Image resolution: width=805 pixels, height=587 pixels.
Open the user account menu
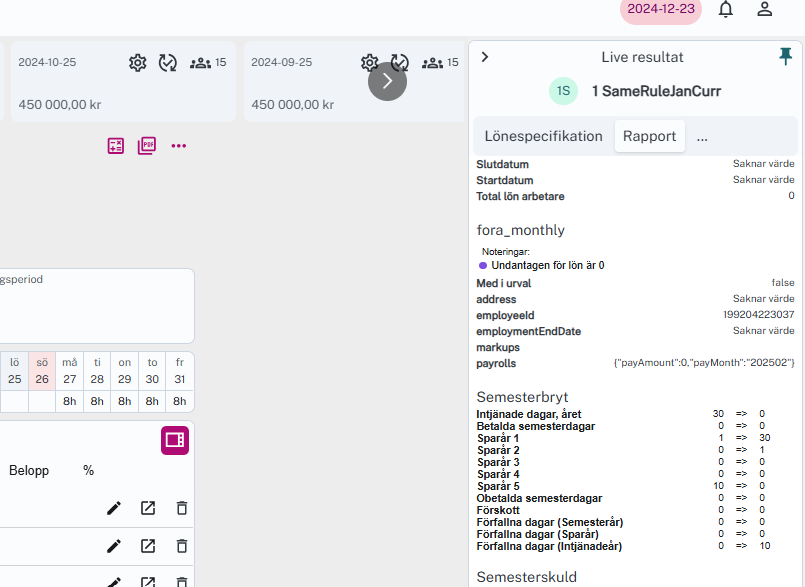click(x=765, y=9)
